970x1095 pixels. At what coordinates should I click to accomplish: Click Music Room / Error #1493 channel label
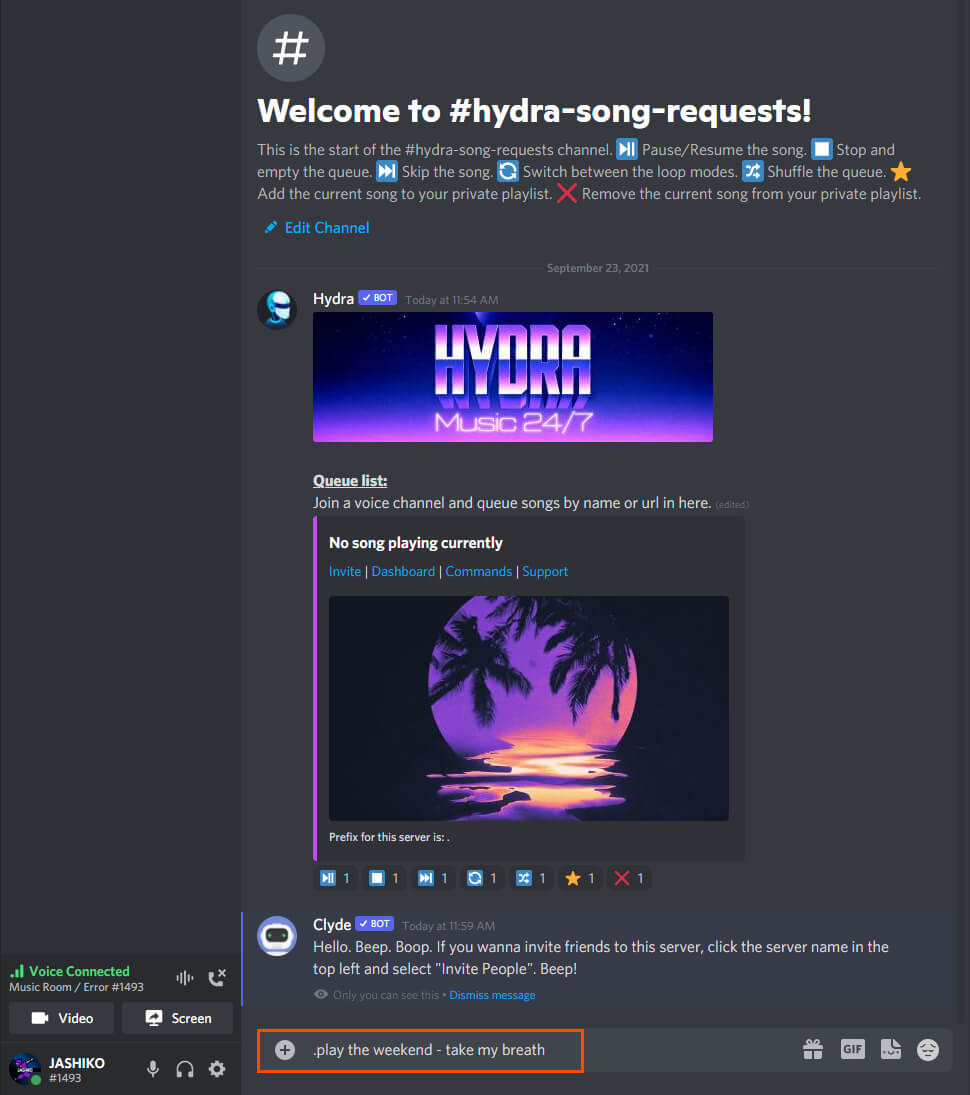tap(76, 987)
